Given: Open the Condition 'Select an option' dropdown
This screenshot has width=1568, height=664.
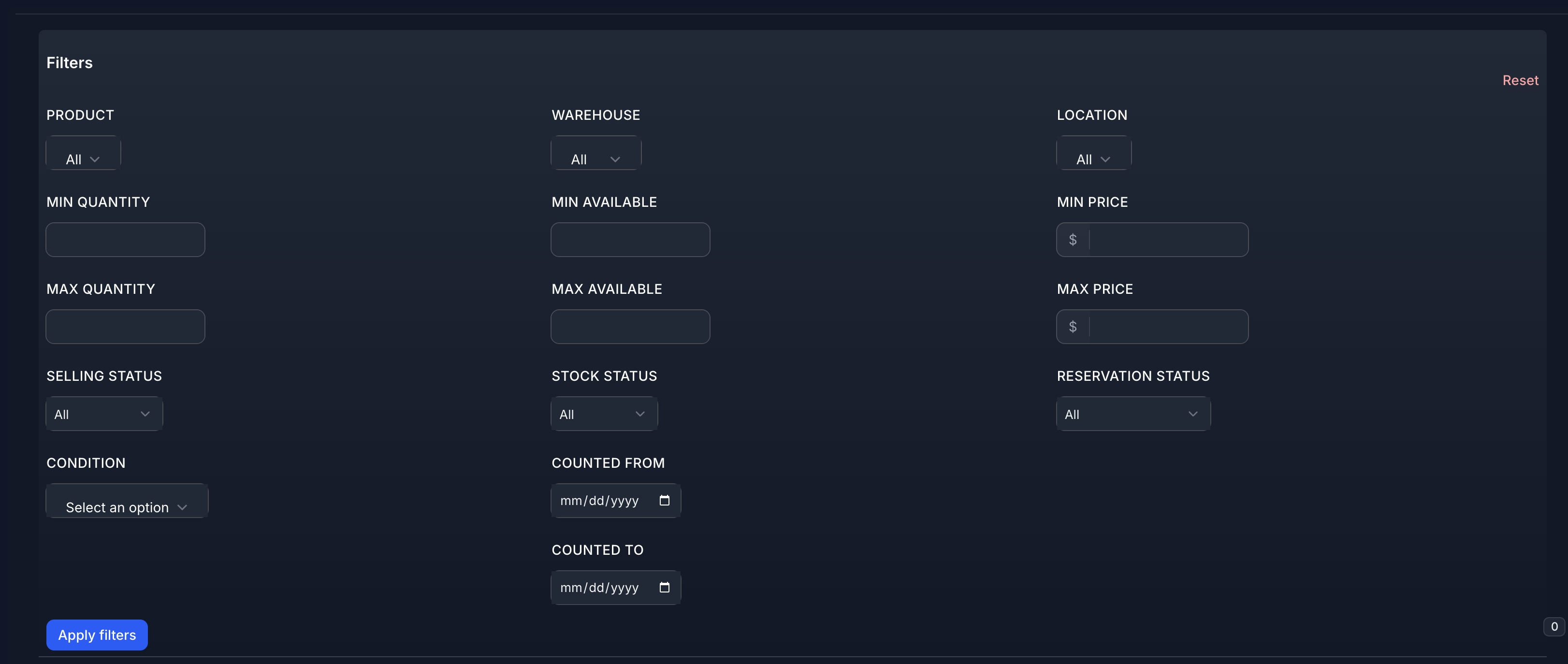Looking at the screenshot, I should click(127, 501).
